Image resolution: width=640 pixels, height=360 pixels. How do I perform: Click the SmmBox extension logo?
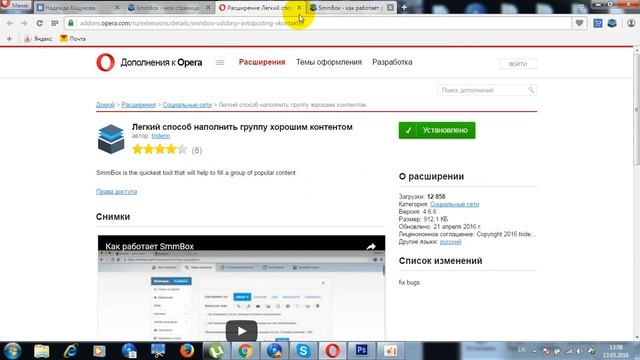pos(111,139)
